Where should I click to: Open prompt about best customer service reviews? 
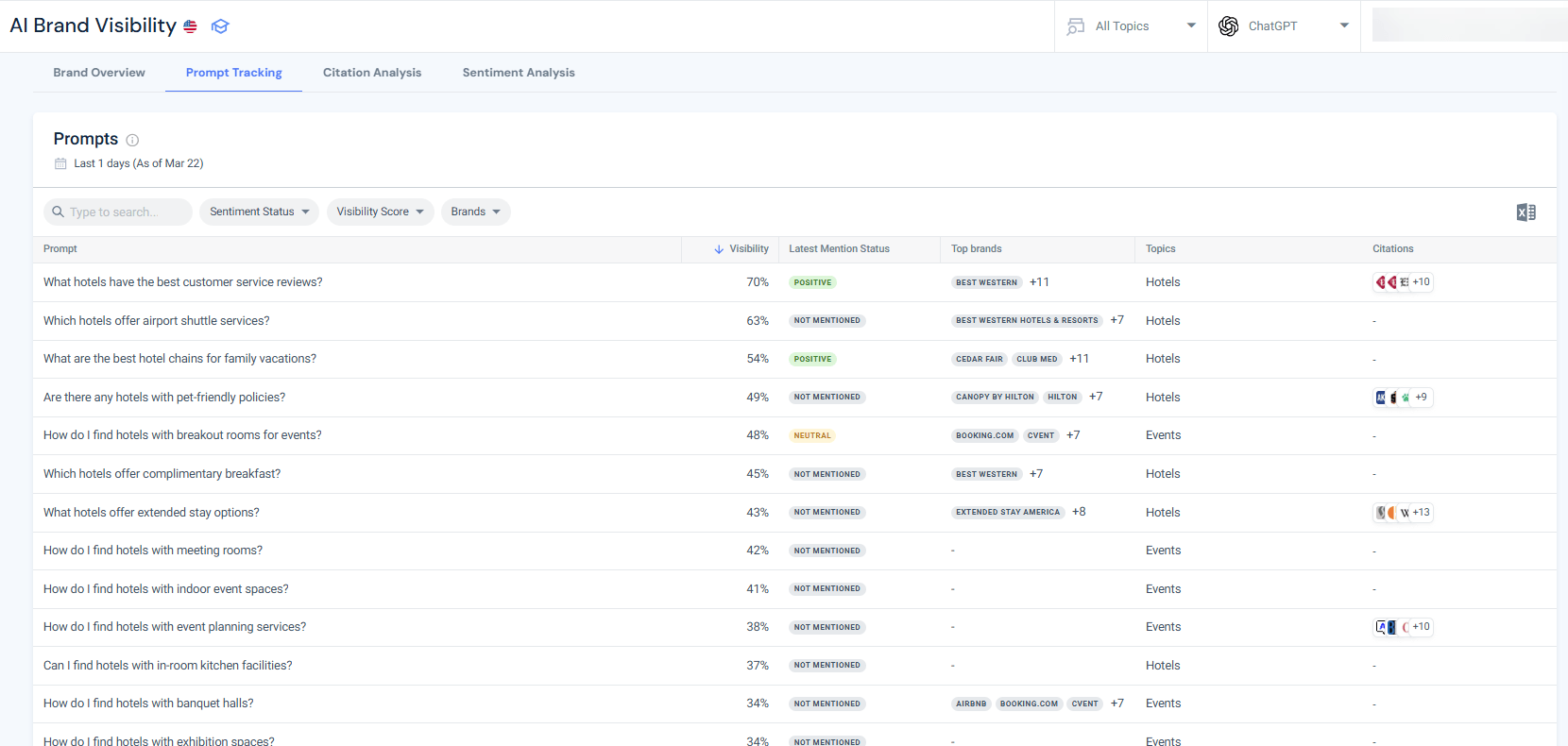coord(183,282)
